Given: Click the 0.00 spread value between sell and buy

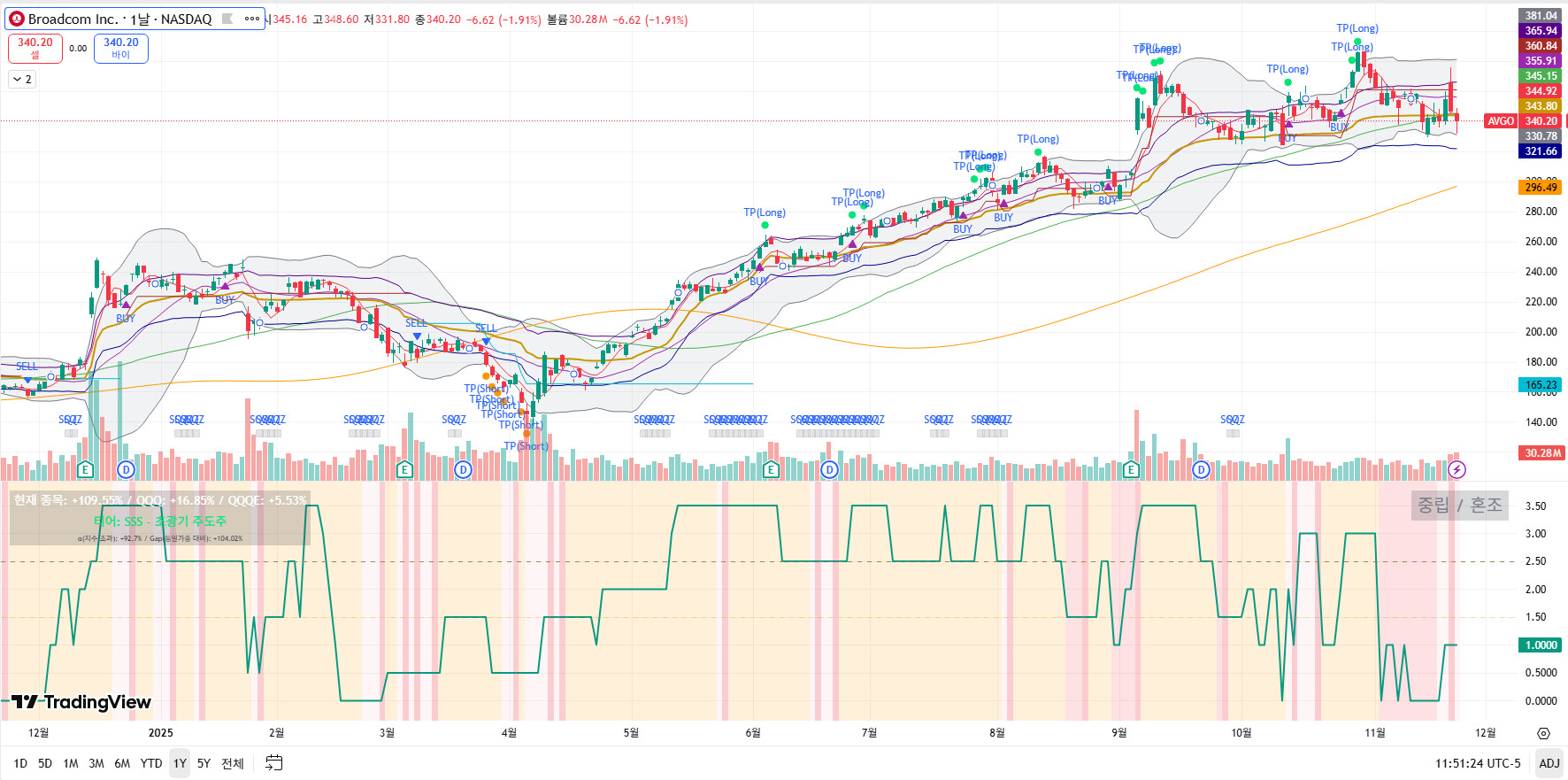Looking at the screenshot, I should click(78, 49).
